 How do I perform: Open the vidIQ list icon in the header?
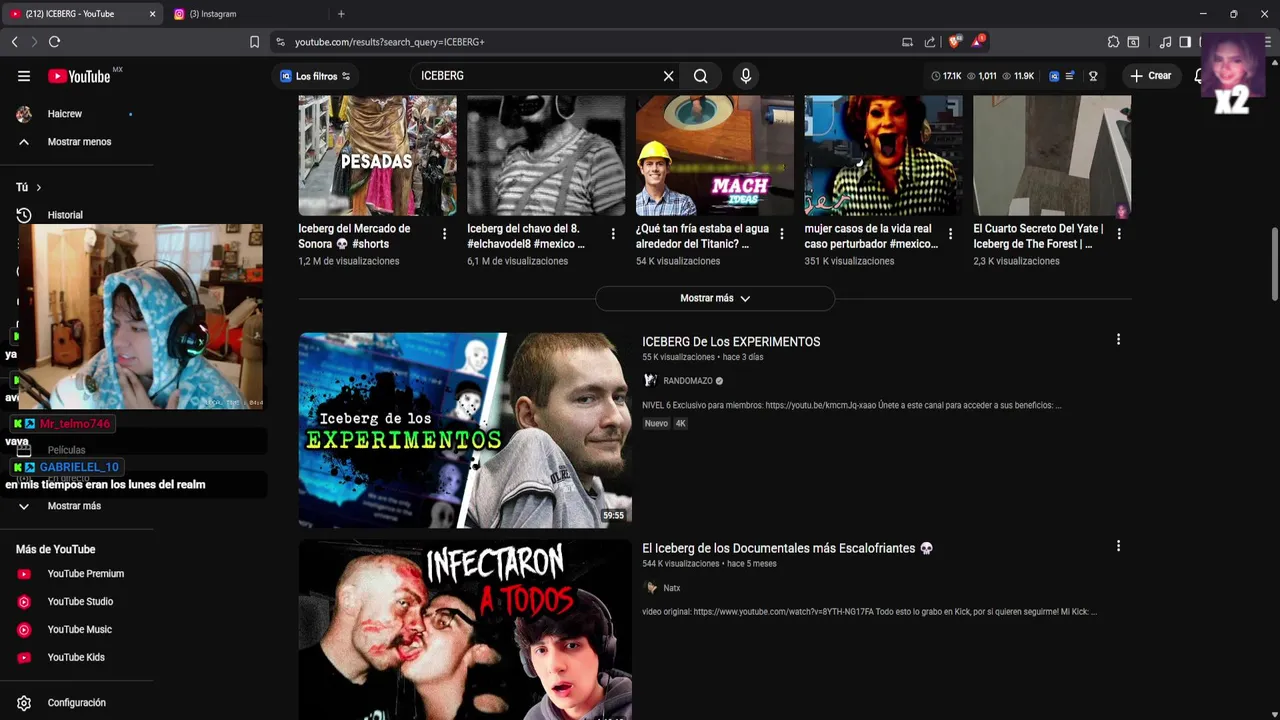[x=1070, y=76]
